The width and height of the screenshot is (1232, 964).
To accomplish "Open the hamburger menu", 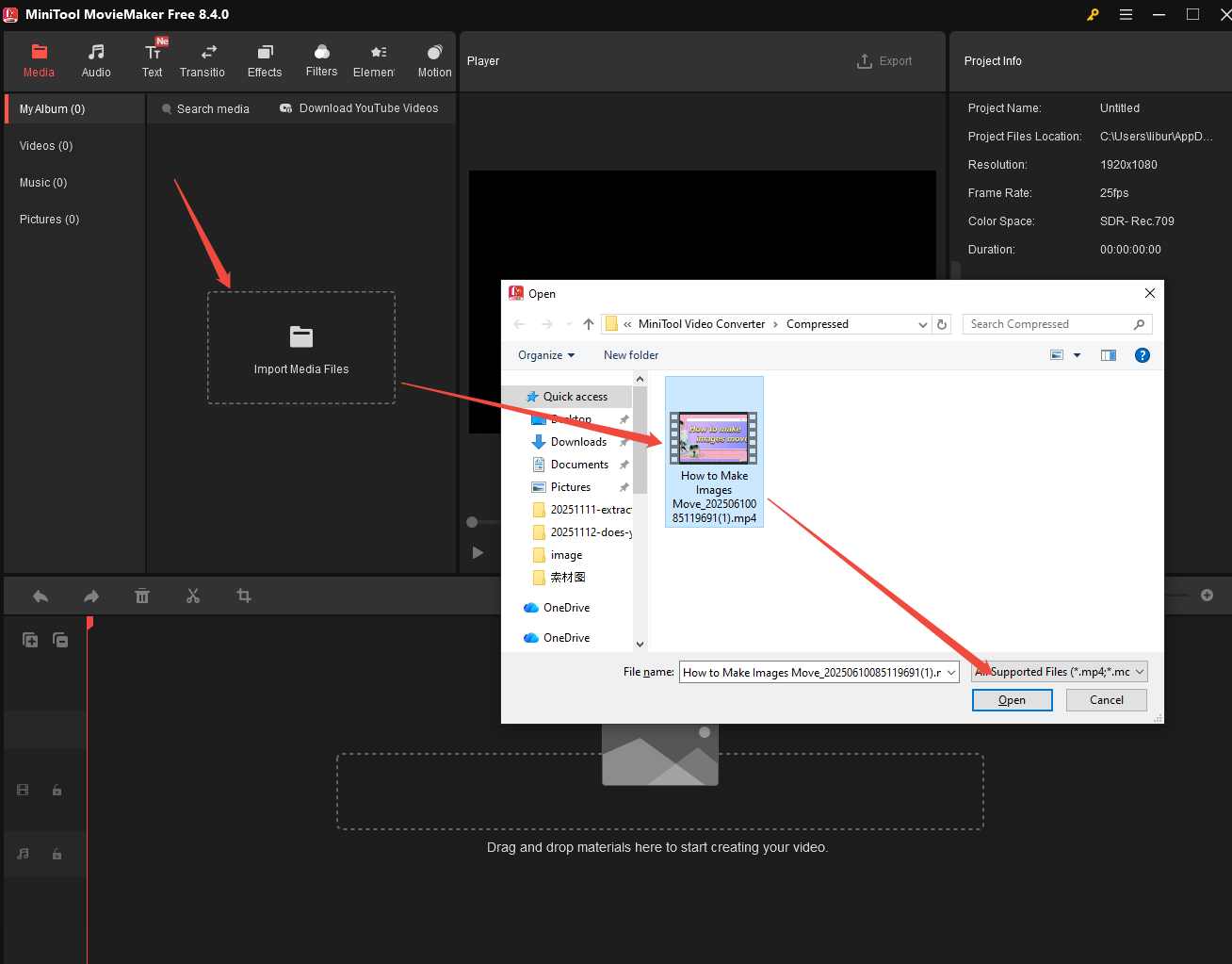I will (1126, 14).
